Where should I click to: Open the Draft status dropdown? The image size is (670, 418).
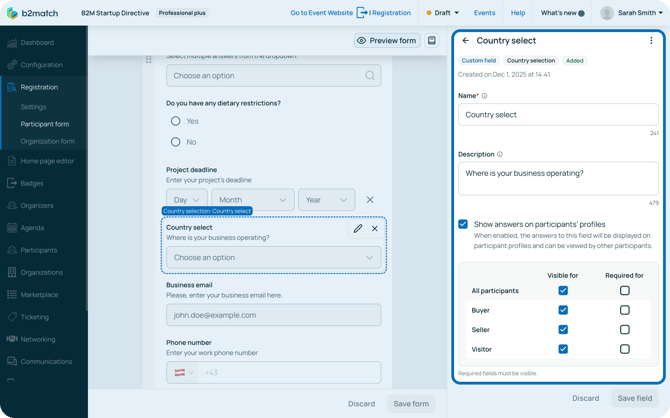click(x=442, y=13)
